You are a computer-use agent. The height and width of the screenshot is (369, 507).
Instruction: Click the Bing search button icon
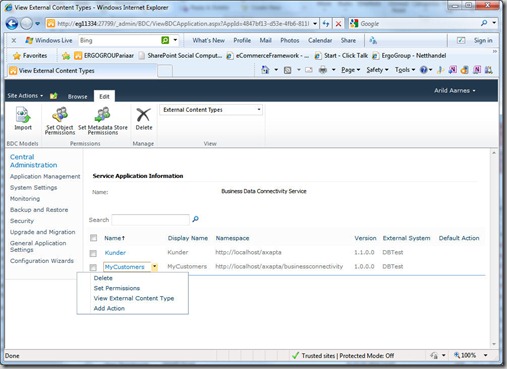[x=165, y=40]
